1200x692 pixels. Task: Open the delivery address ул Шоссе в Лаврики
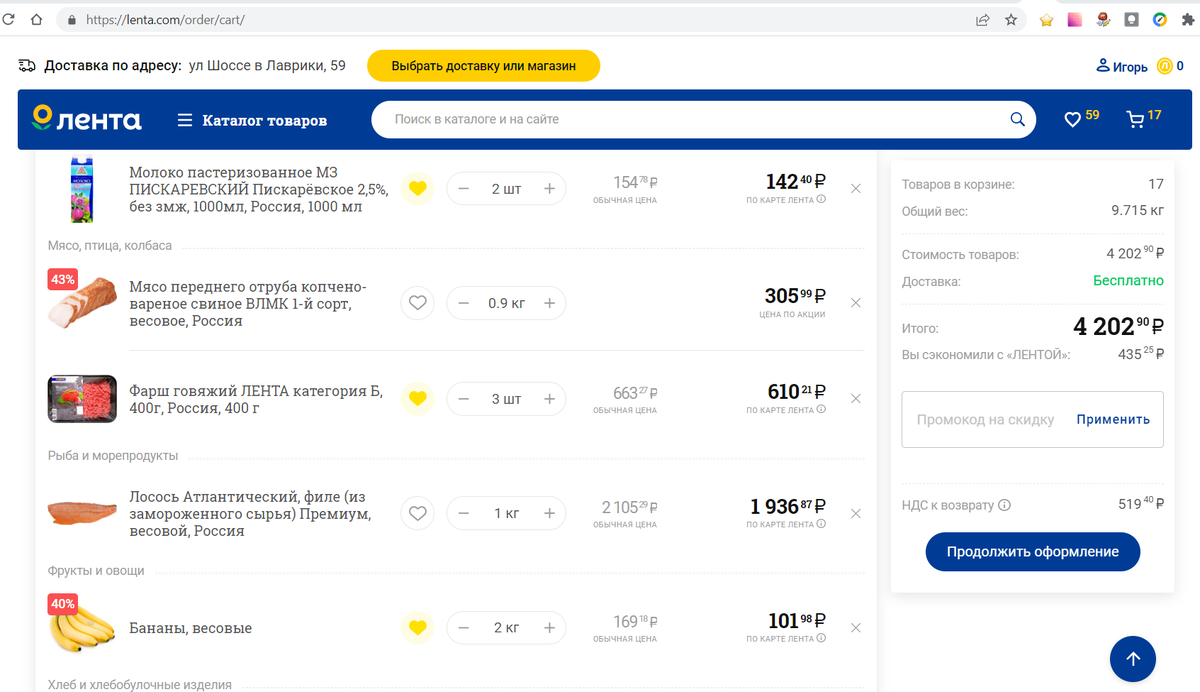[x=267, y=66]
